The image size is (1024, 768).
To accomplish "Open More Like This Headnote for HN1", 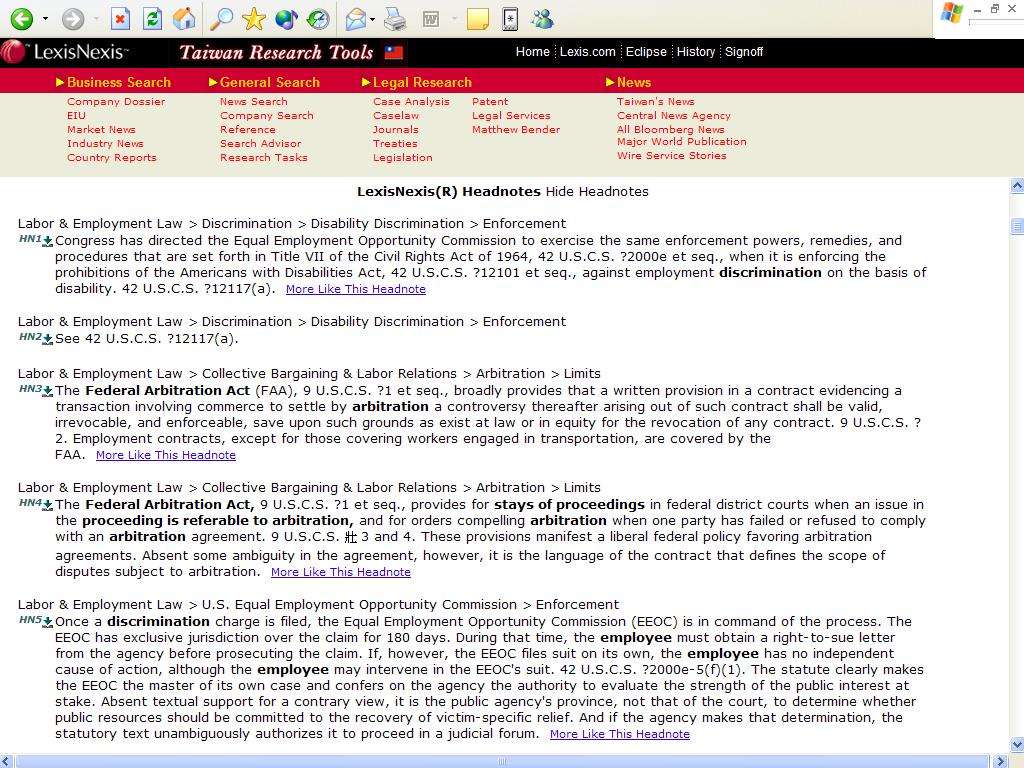I will pos(356,289).
